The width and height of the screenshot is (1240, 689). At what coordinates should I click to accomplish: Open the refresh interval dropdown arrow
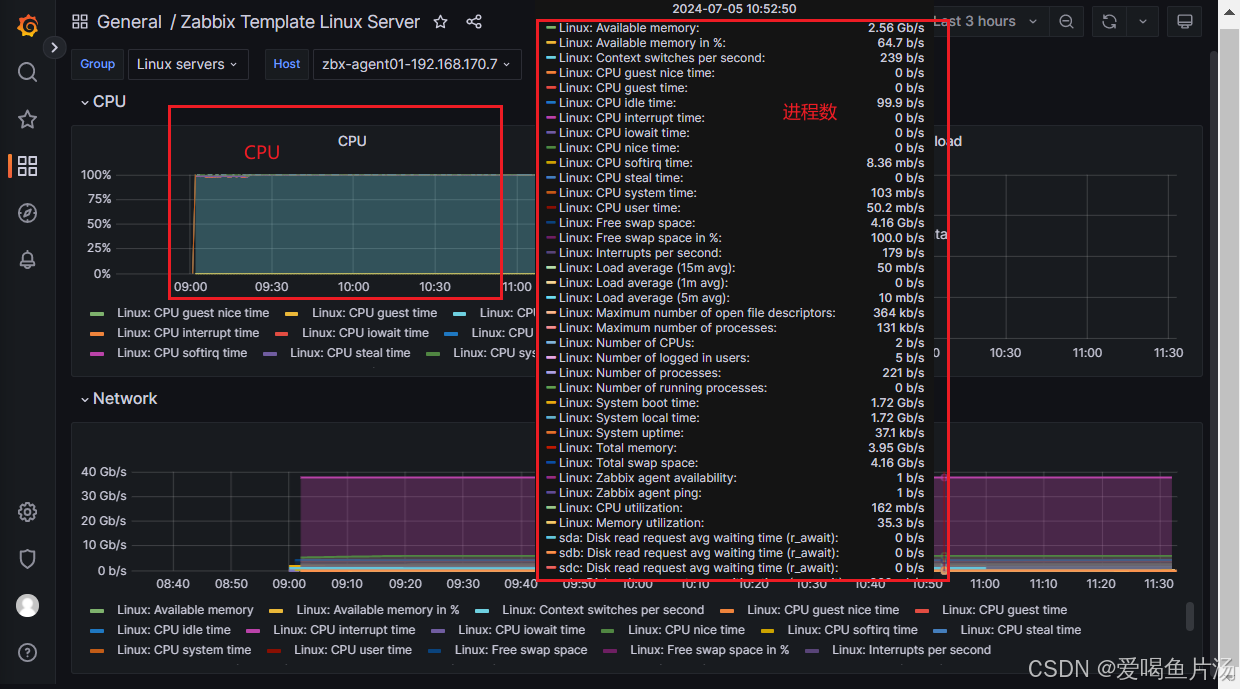(x=1143, y=22)
